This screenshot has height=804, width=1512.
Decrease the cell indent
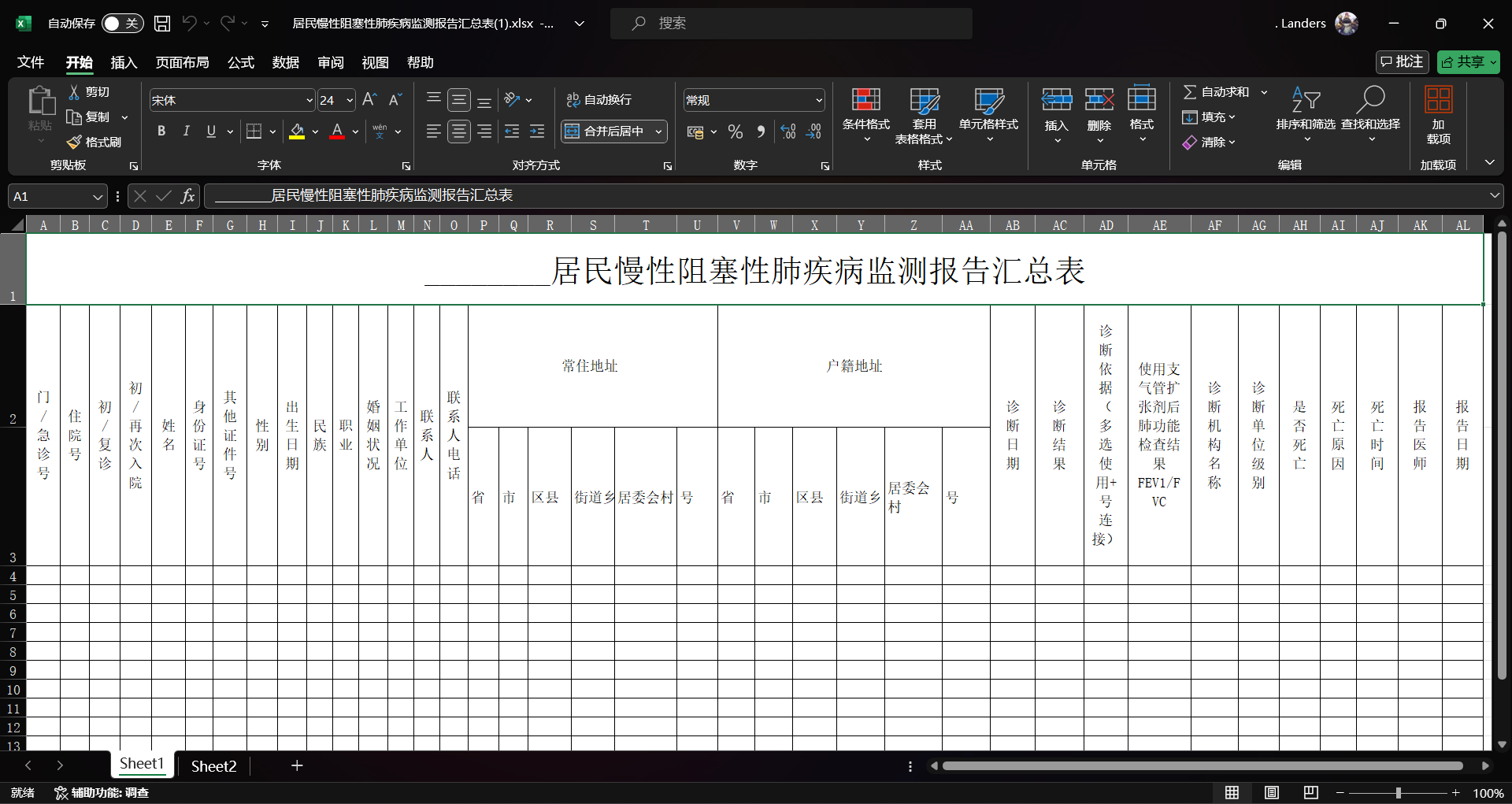[512, 132]
